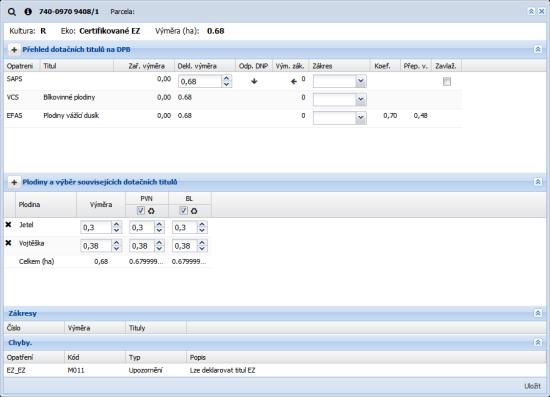
Task: Collapse the Přehled dotačních titulů panel
Action: click(x=538, y=49)
